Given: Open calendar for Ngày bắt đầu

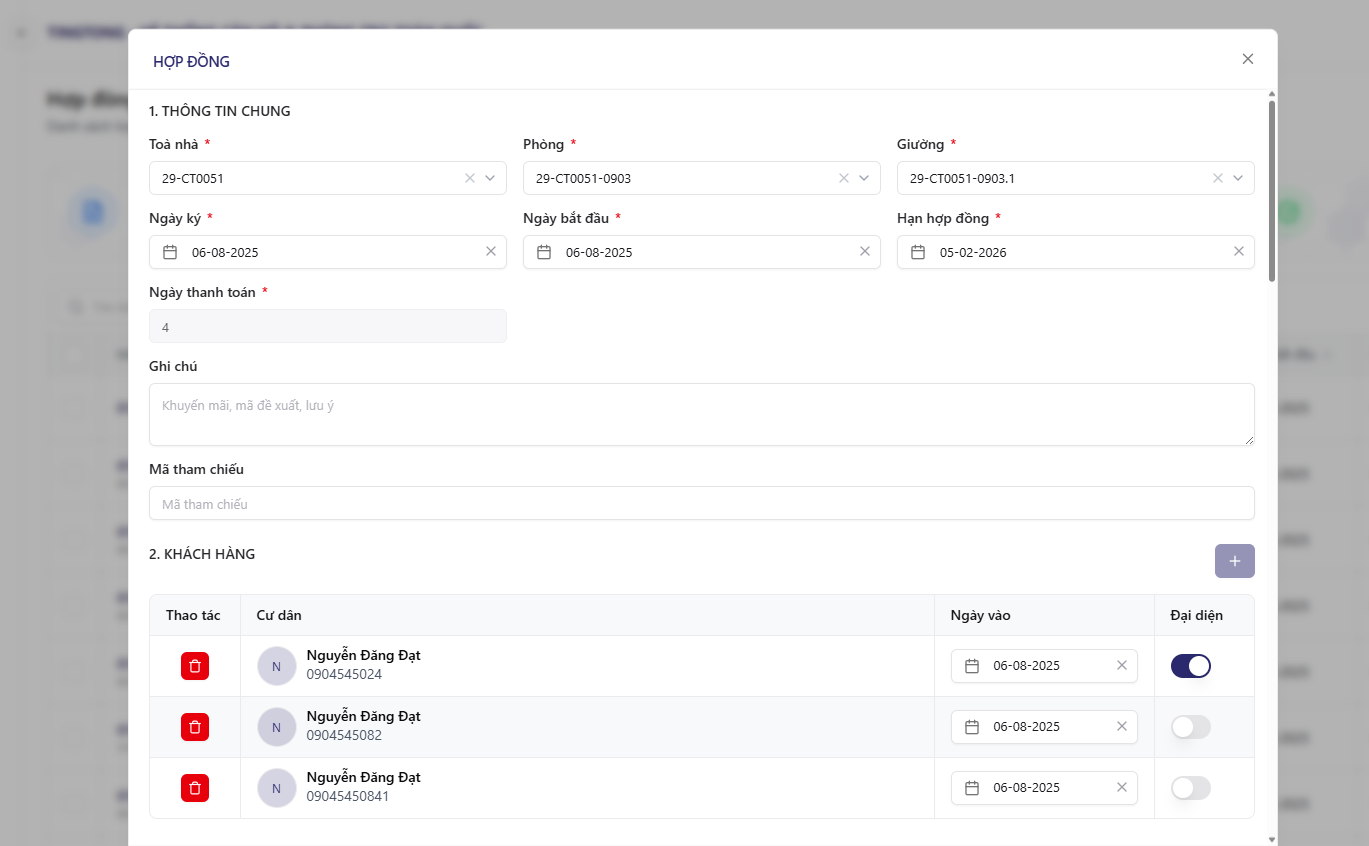Looking at the screenshot, I should (544, 252).
